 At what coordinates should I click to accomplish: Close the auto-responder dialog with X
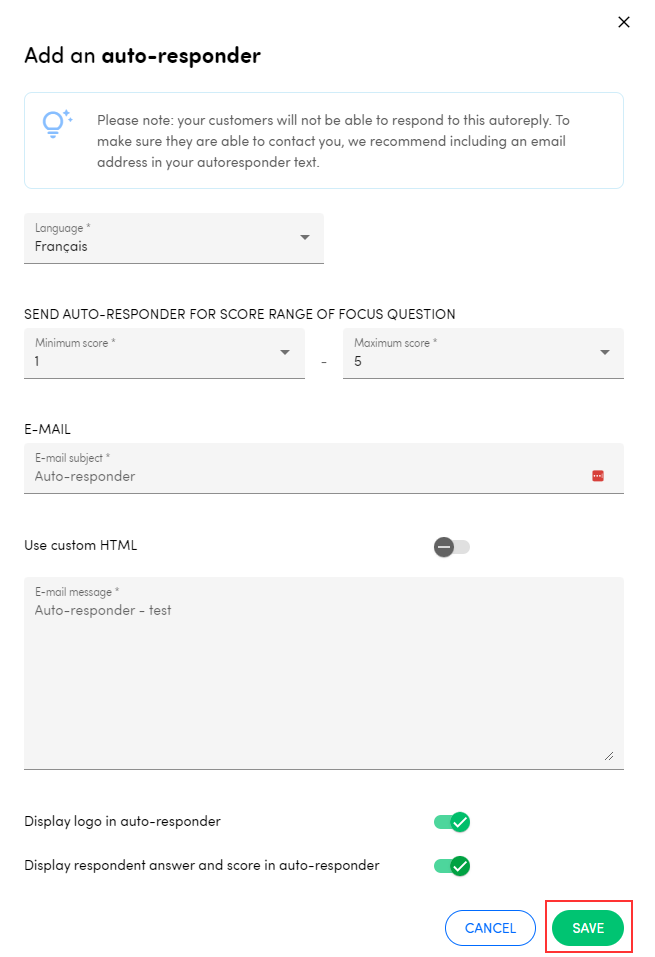point(624,22)
